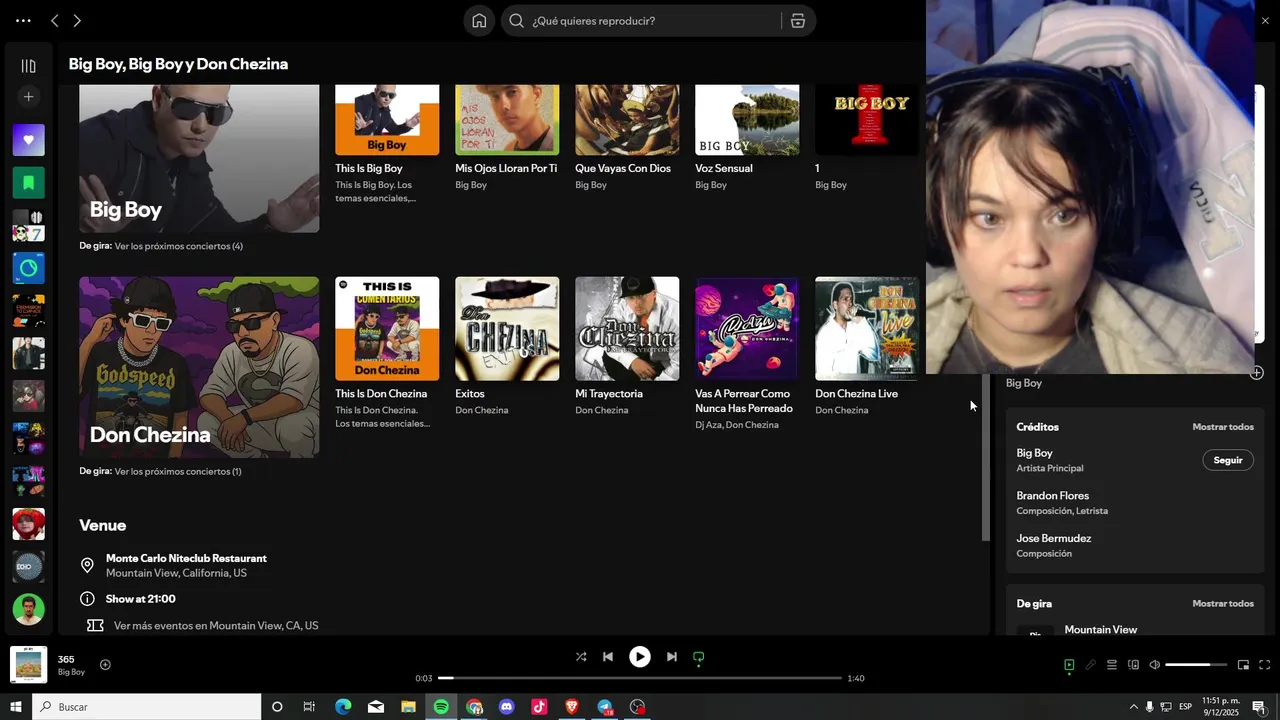Add '365' to Liked Songs
This screenshot has width=1280, height=720.
[x=105, y=665]
